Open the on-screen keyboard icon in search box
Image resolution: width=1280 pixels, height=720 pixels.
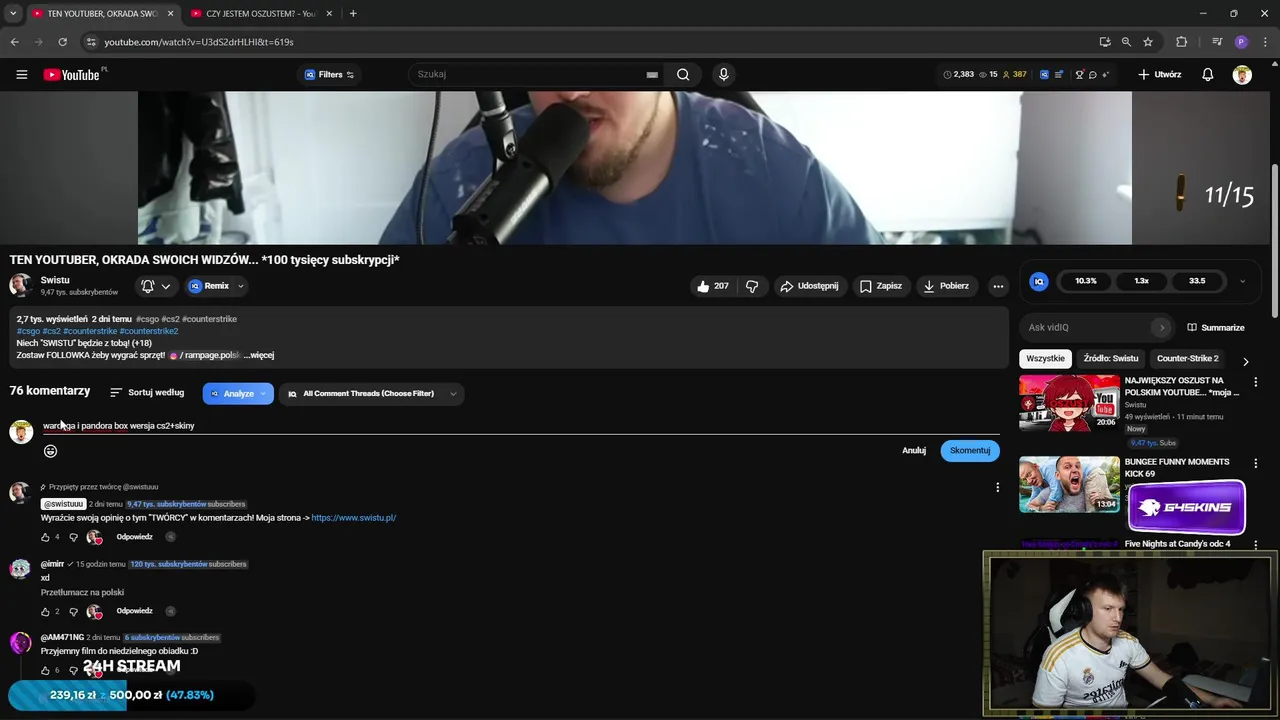[x=652, y=74]
